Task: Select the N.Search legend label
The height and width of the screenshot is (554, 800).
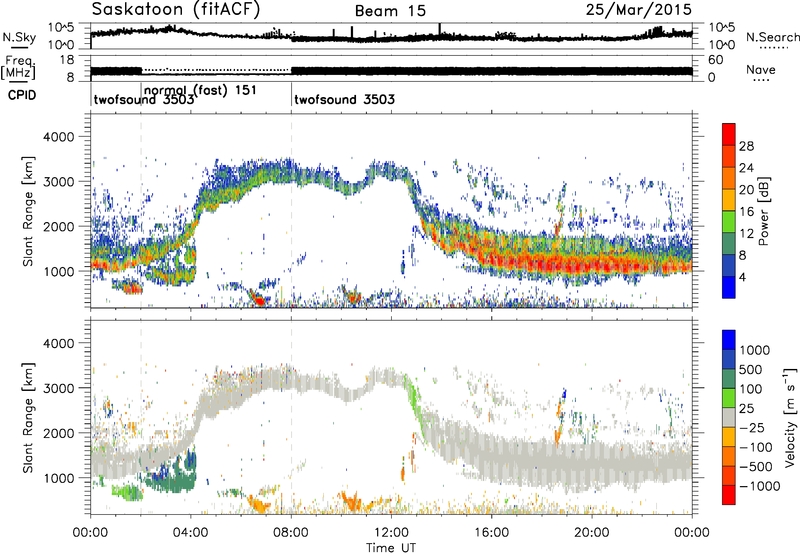Action: (x=773, y=37)
